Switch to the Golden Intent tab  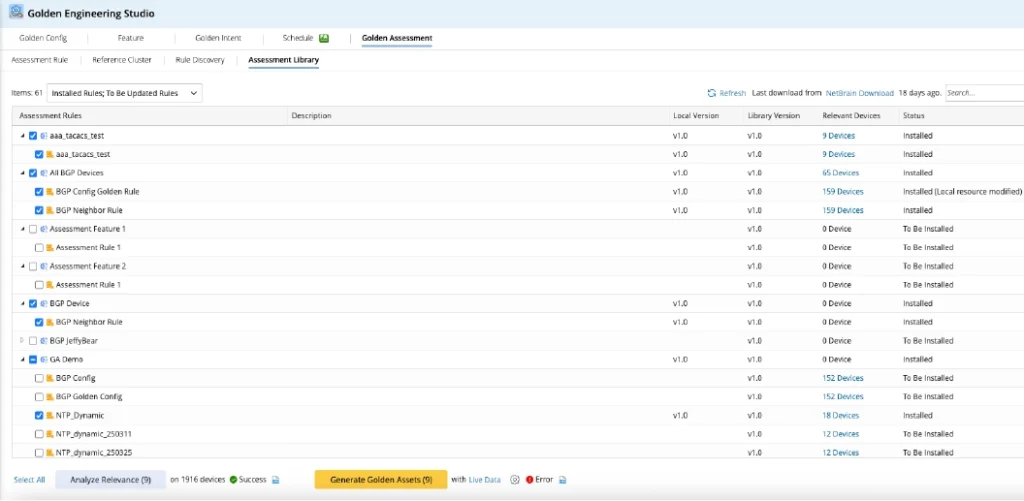218,38
